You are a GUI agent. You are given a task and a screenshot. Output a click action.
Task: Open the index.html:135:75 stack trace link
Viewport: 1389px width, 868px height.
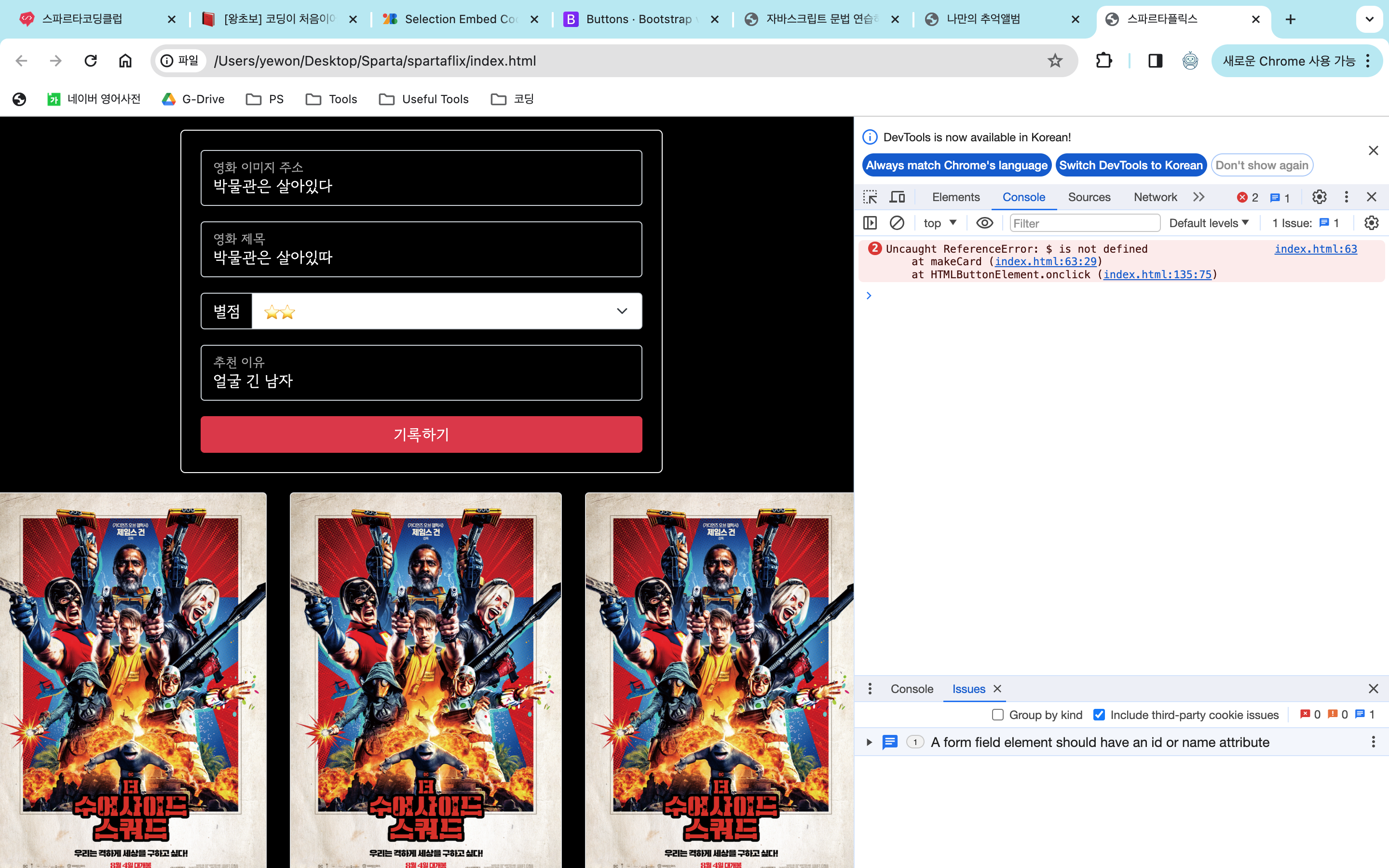click(x=1157, y=275)
